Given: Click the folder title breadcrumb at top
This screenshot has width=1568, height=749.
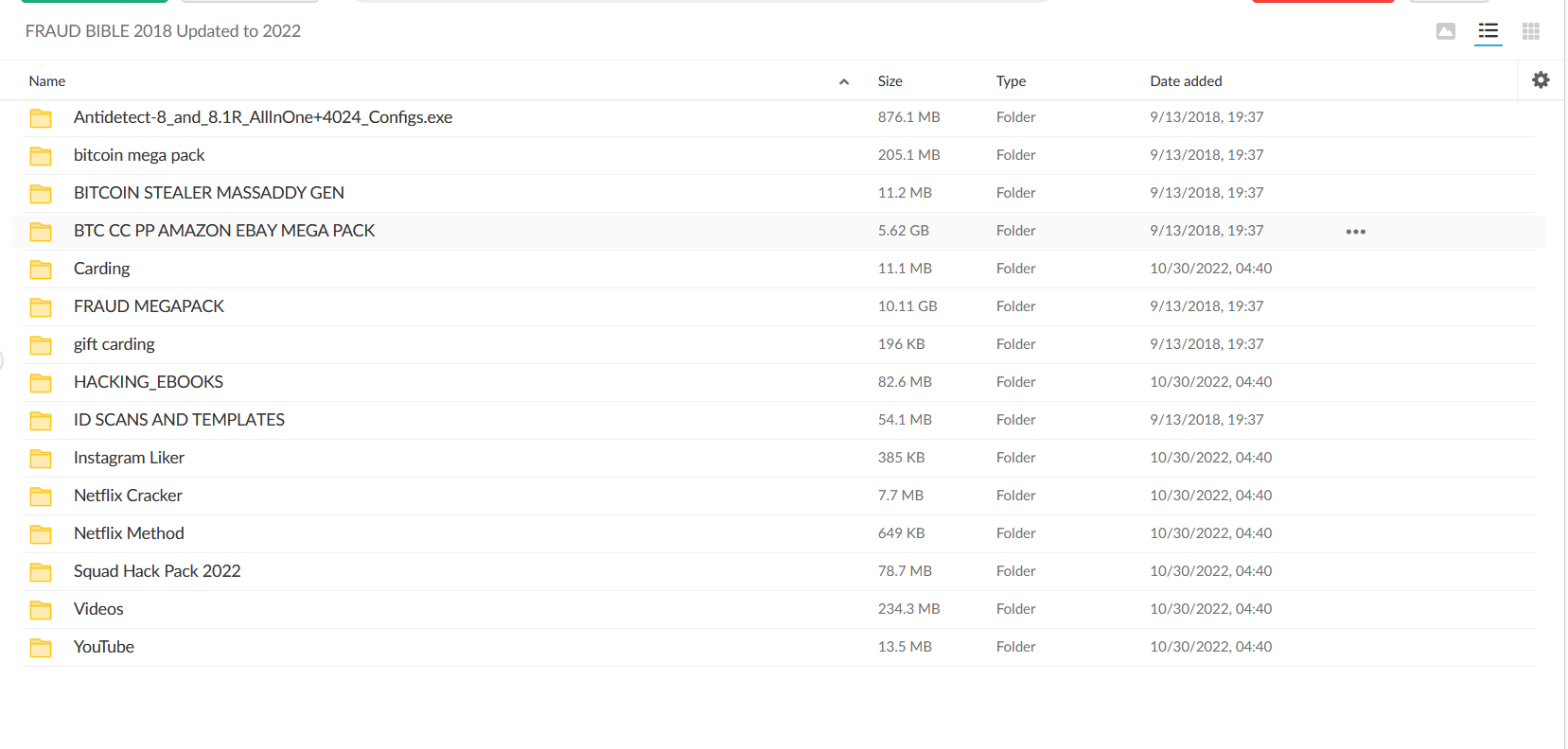Looking at the screenshot, I should coord(163,31).
